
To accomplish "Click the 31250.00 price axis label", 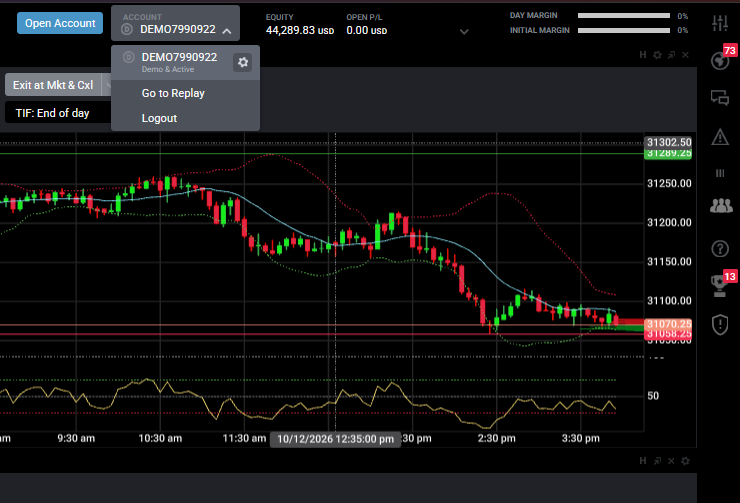I will pos(669,184).
